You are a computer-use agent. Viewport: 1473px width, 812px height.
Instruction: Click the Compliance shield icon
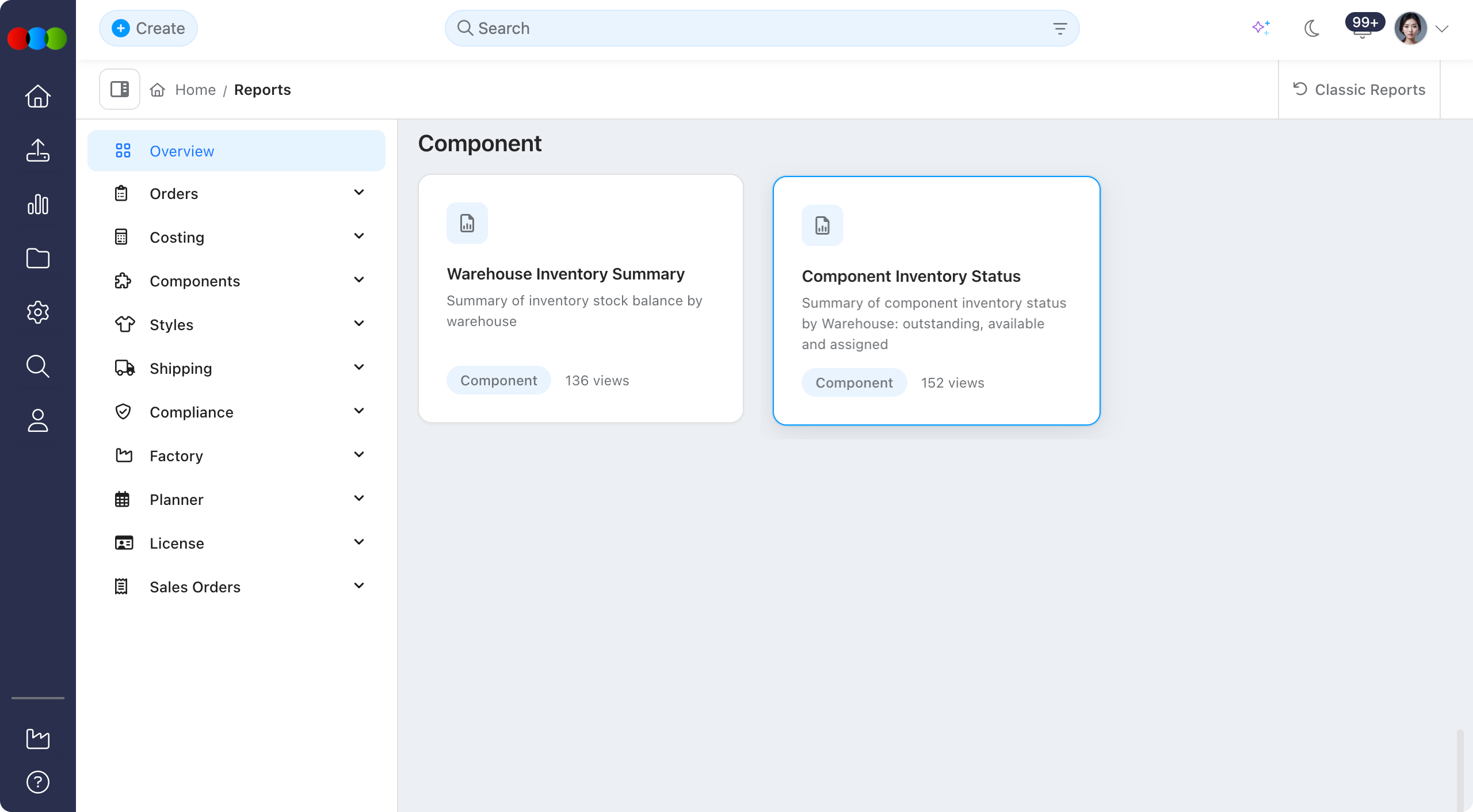(123, 412)
